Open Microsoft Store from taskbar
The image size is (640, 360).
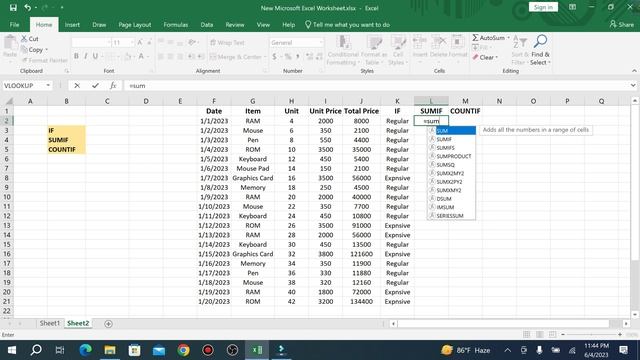(x=134, y=350)
